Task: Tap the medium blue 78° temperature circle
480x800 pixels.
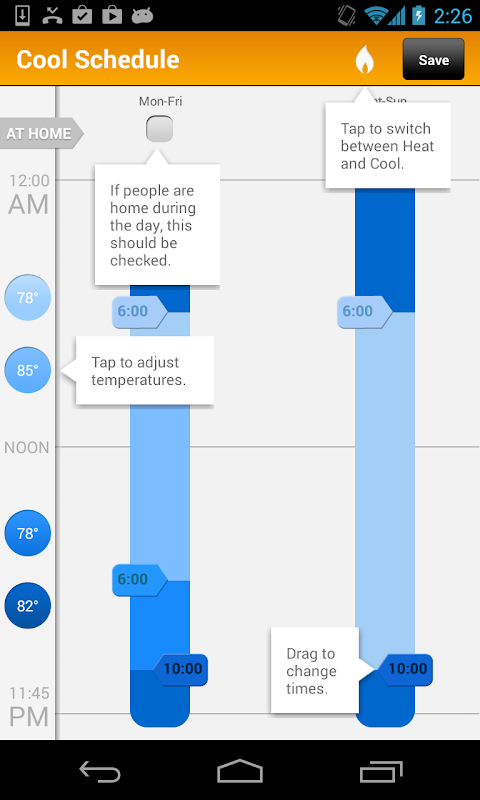Action: pyautogui.click(x=28, y=533)
